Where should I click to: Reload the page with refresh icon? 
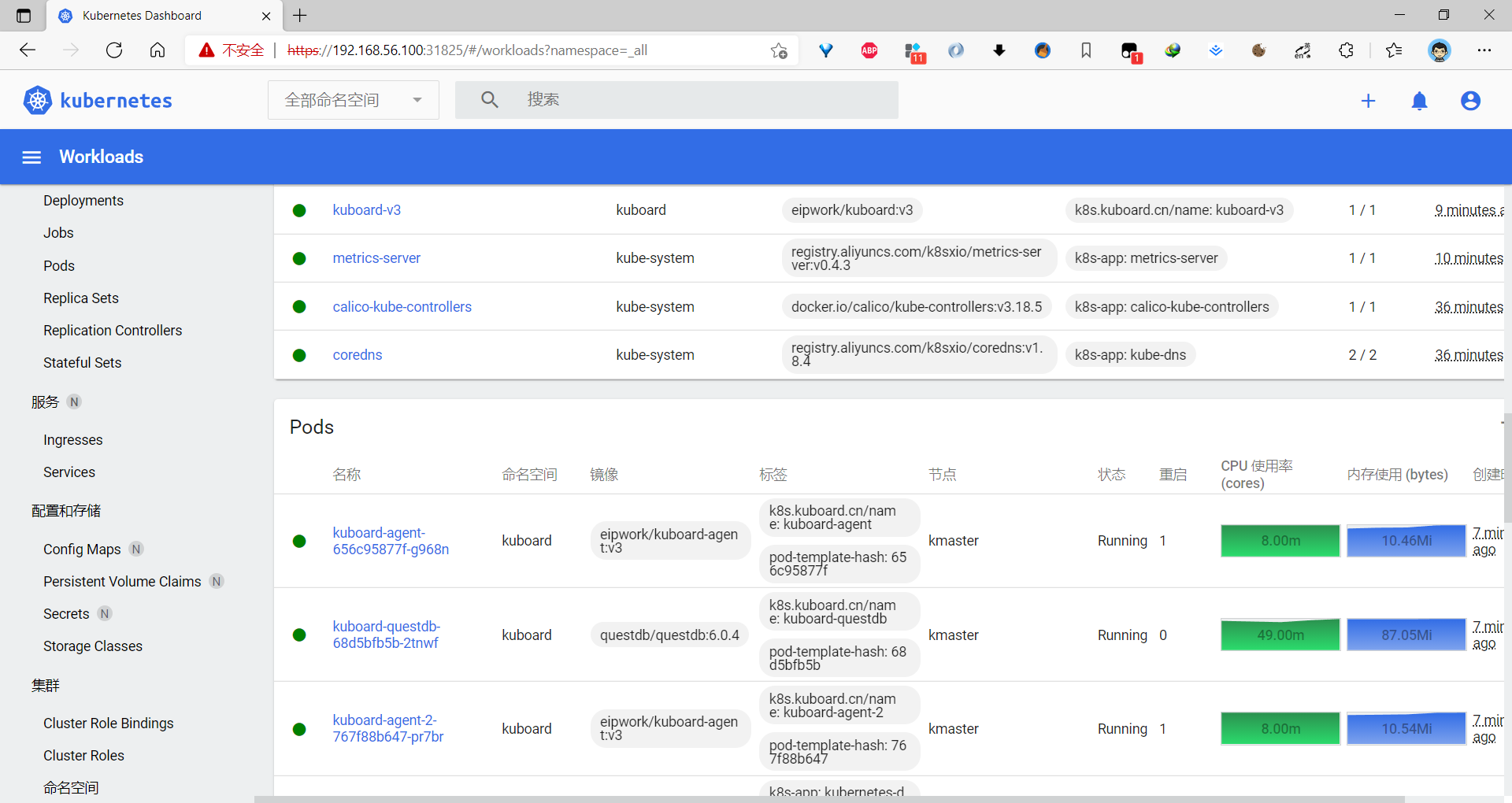pyautogui.click(x=114, y=50)
